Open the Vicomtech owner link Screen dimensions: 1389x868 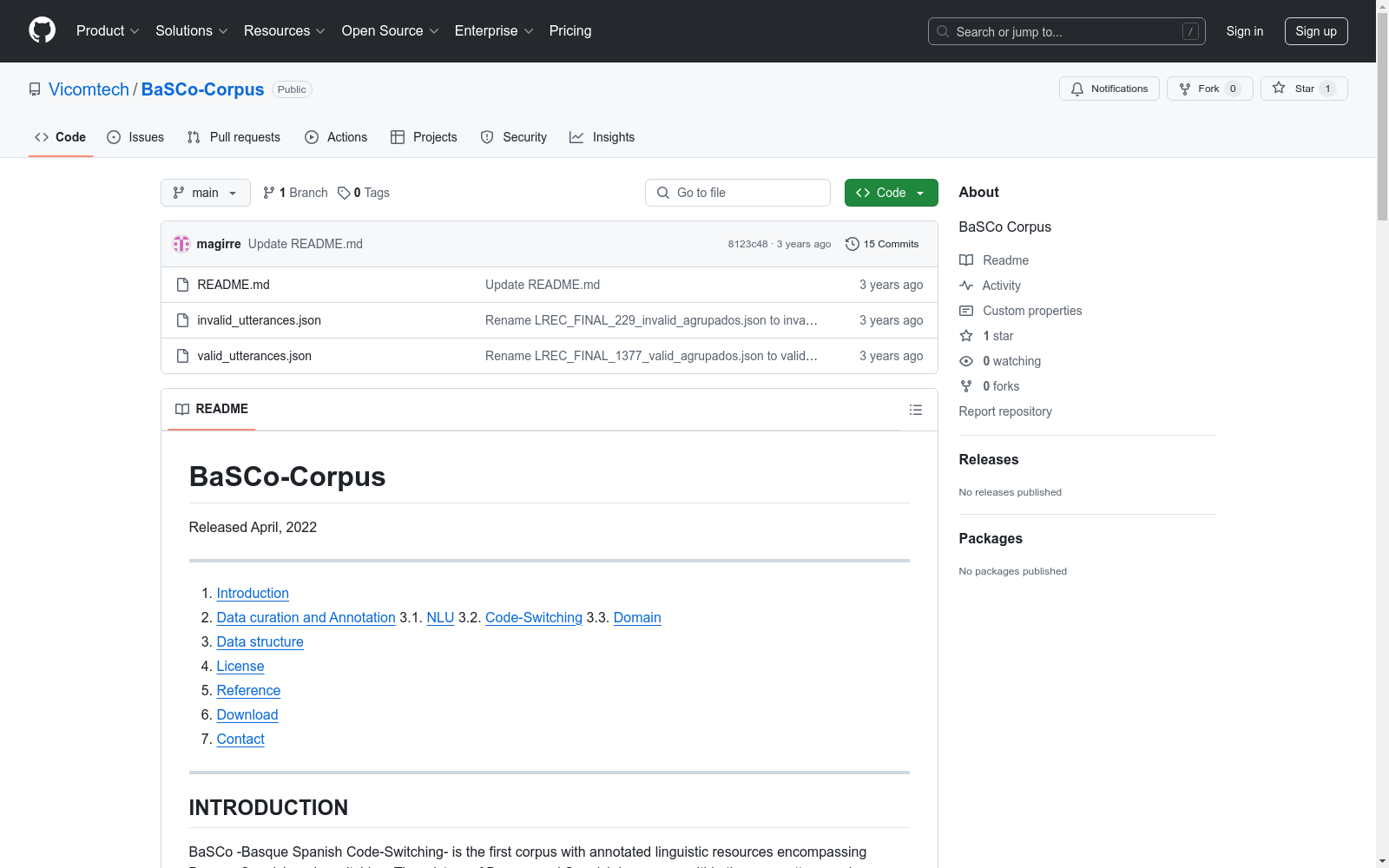click(89, 89)
